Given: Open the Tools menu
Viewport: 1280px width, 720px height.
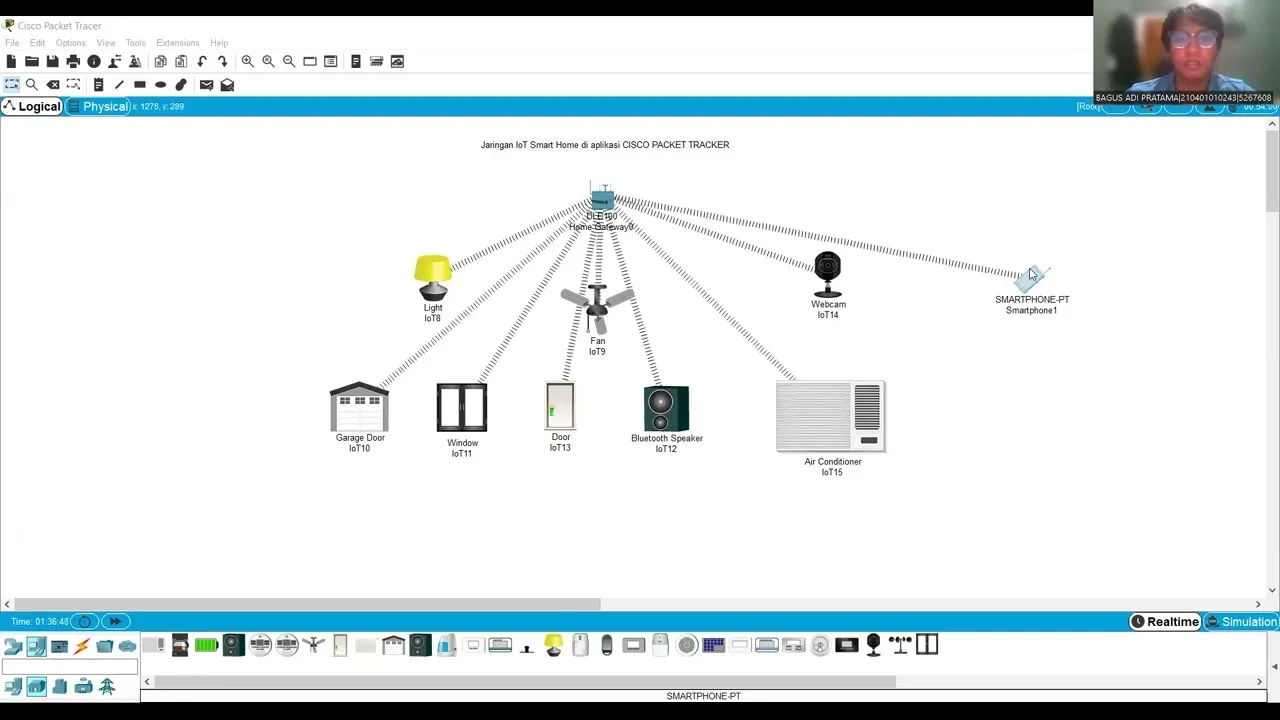Looking at the screenshot, I should 136,43.
